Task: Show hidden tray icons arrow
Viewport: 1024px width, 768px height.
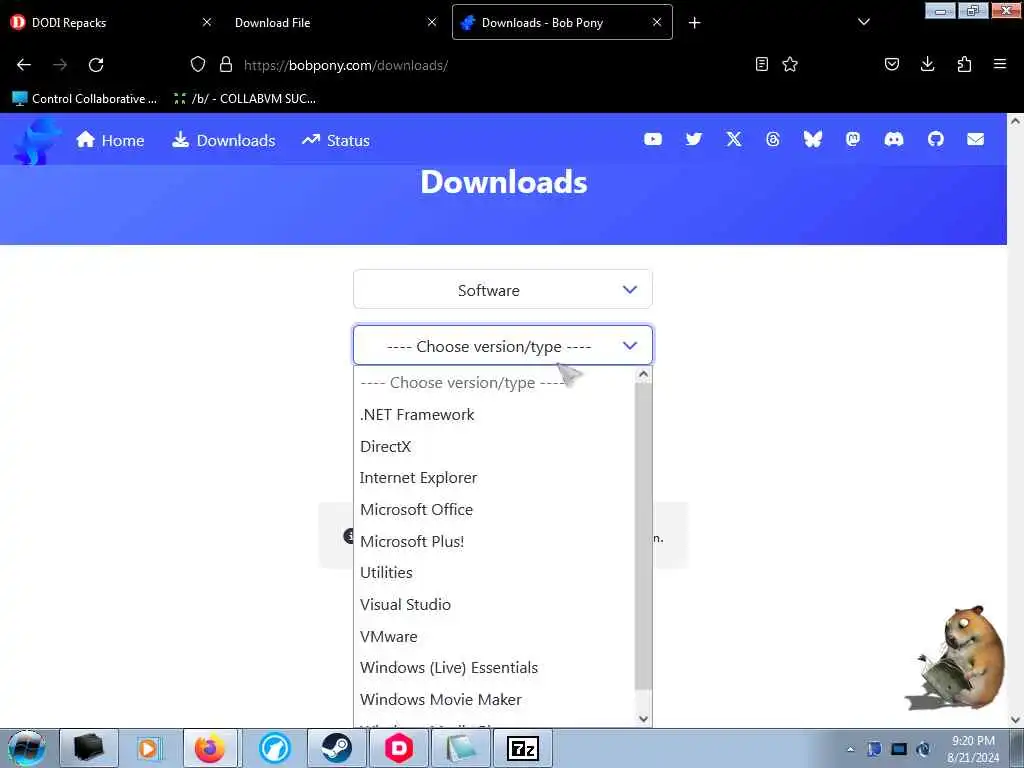Action: click(850, 750)
